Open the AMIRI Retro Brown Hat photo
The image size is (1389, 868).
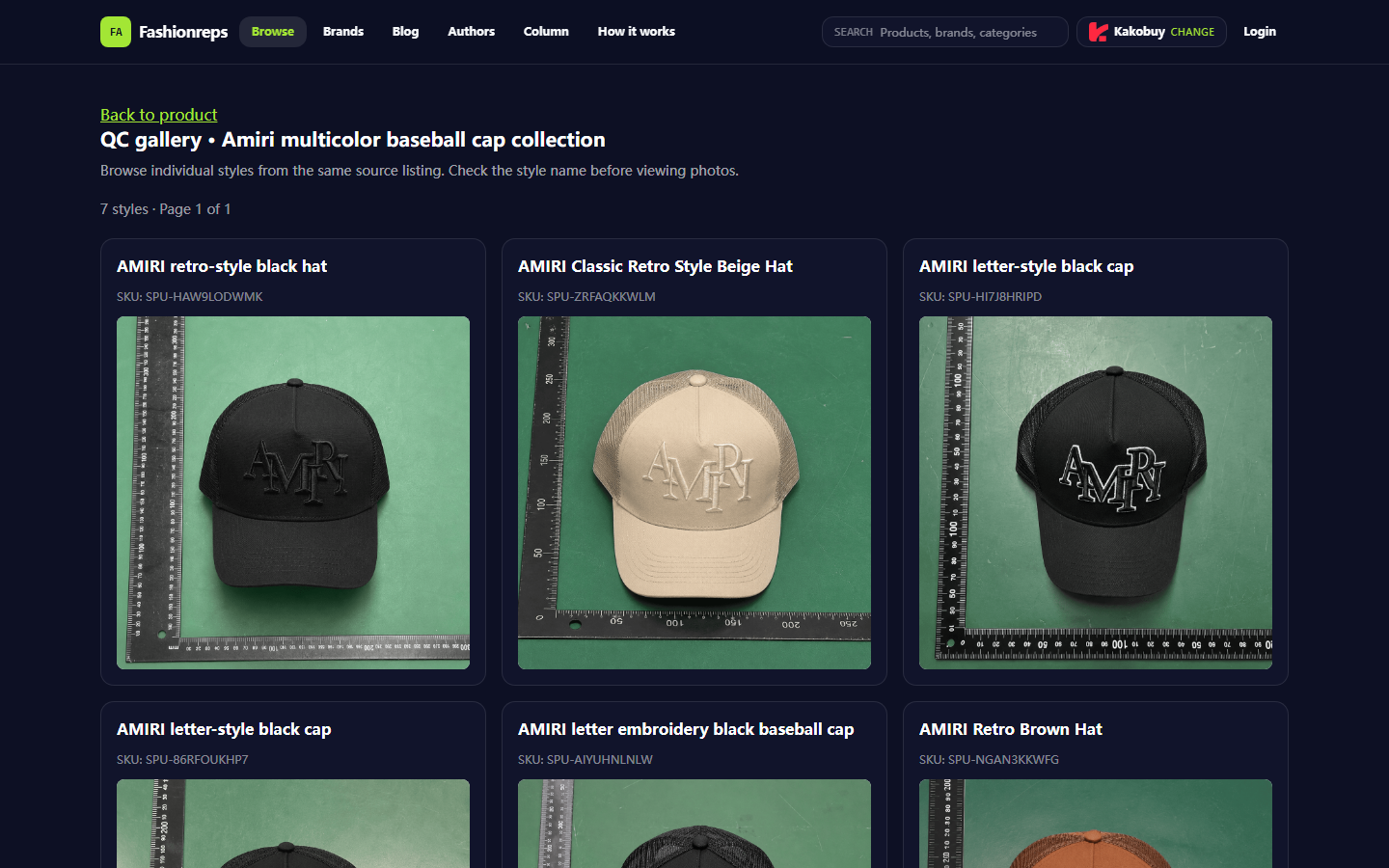1096,824
